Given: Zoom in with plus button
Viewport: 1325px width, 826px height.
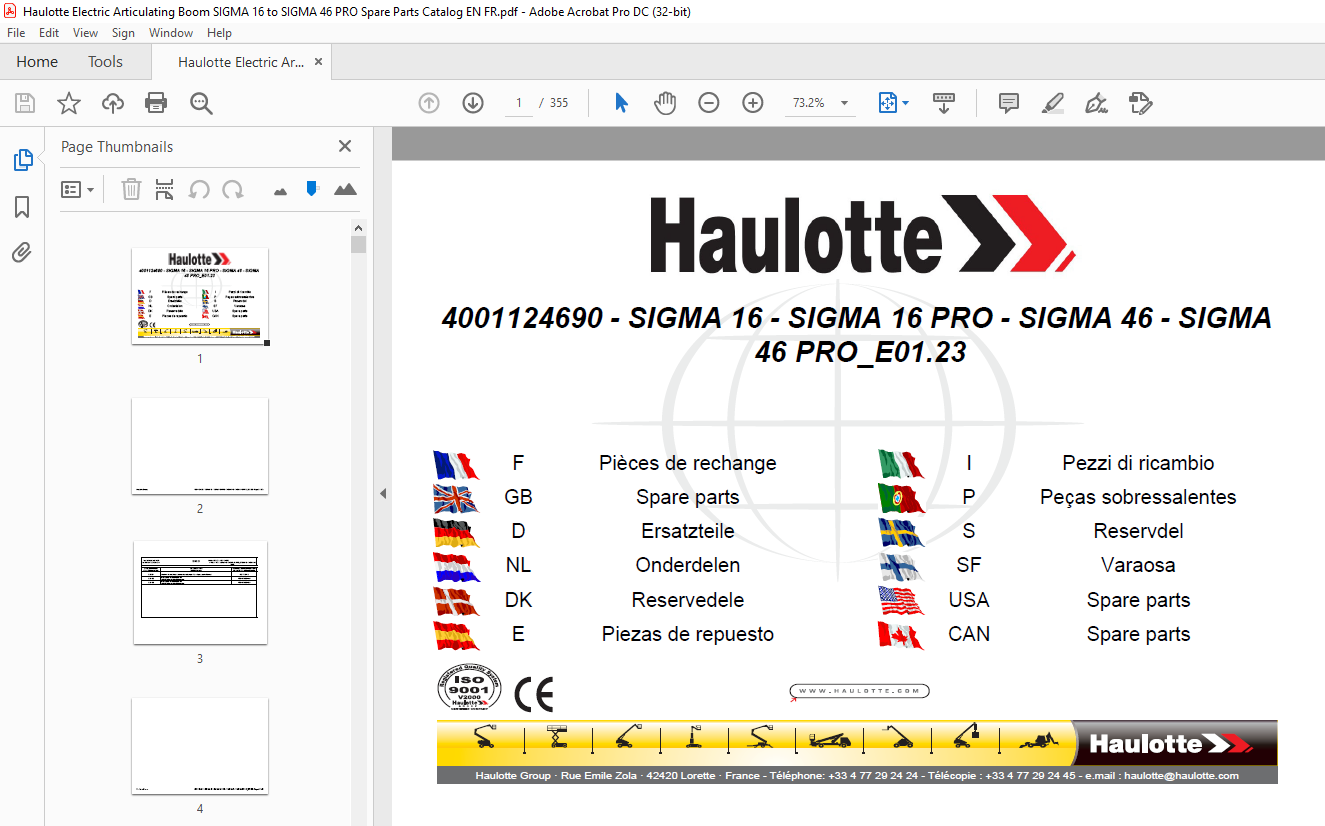Looking at the screenshot, I should coord(753,103).
